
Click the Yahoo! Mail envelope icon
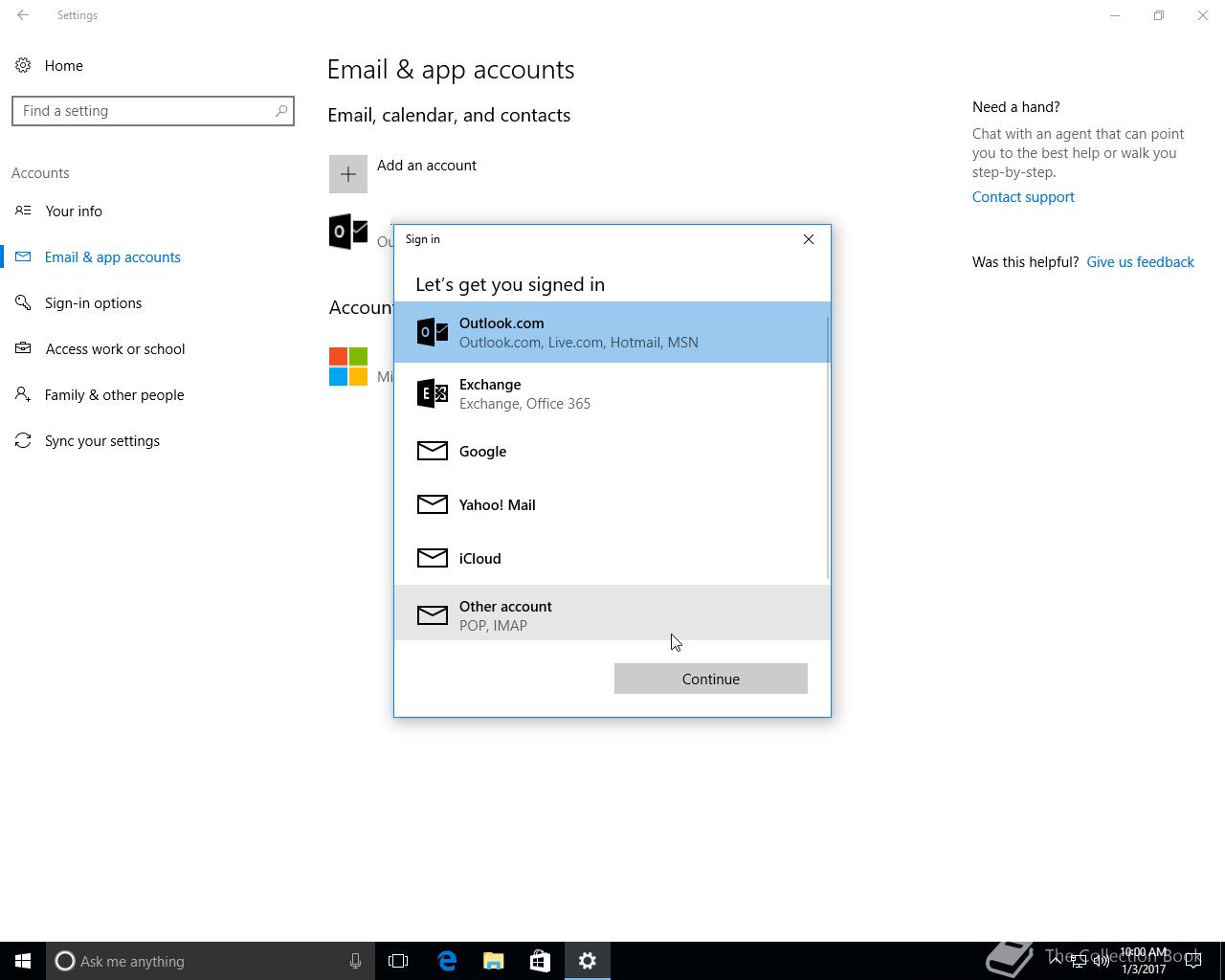click(433, 504)
